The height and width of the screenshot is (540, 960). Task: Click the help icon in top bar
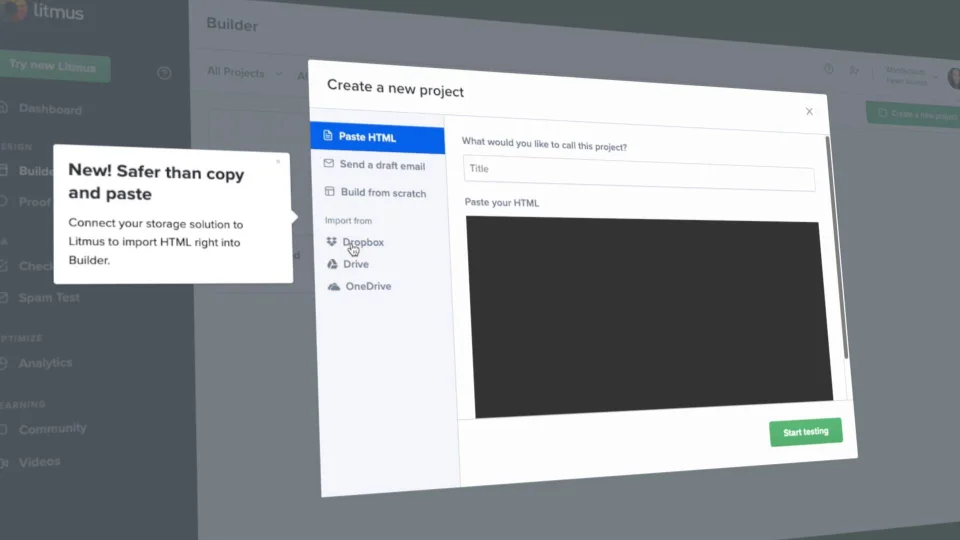828,69
